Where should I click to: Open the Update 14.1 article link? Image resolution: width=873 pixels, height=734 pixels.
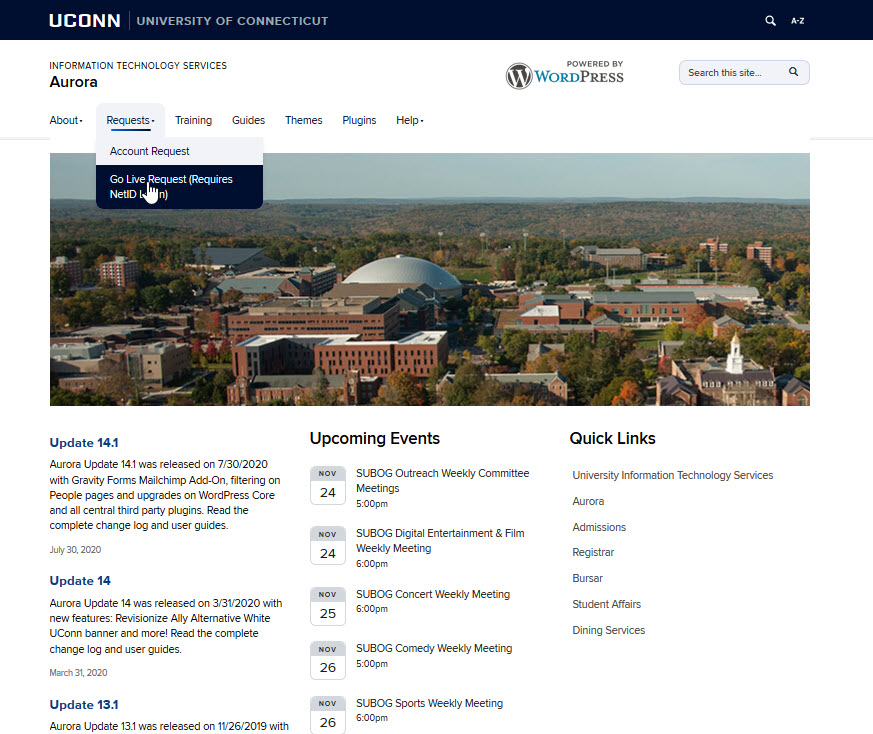coord(84,442)
